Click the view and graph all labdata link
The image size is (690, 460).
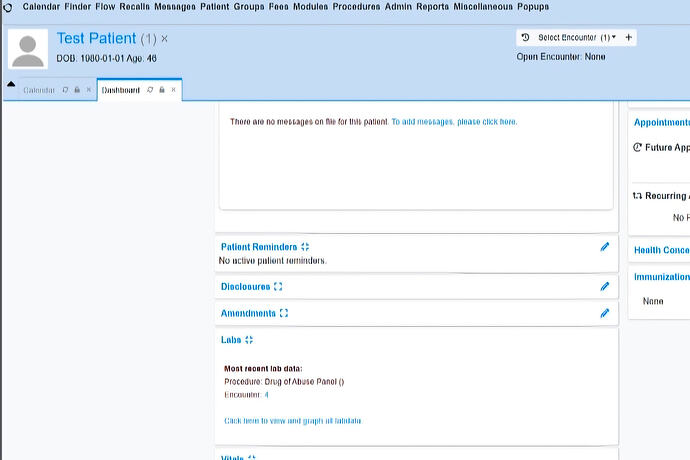point(293,421)
